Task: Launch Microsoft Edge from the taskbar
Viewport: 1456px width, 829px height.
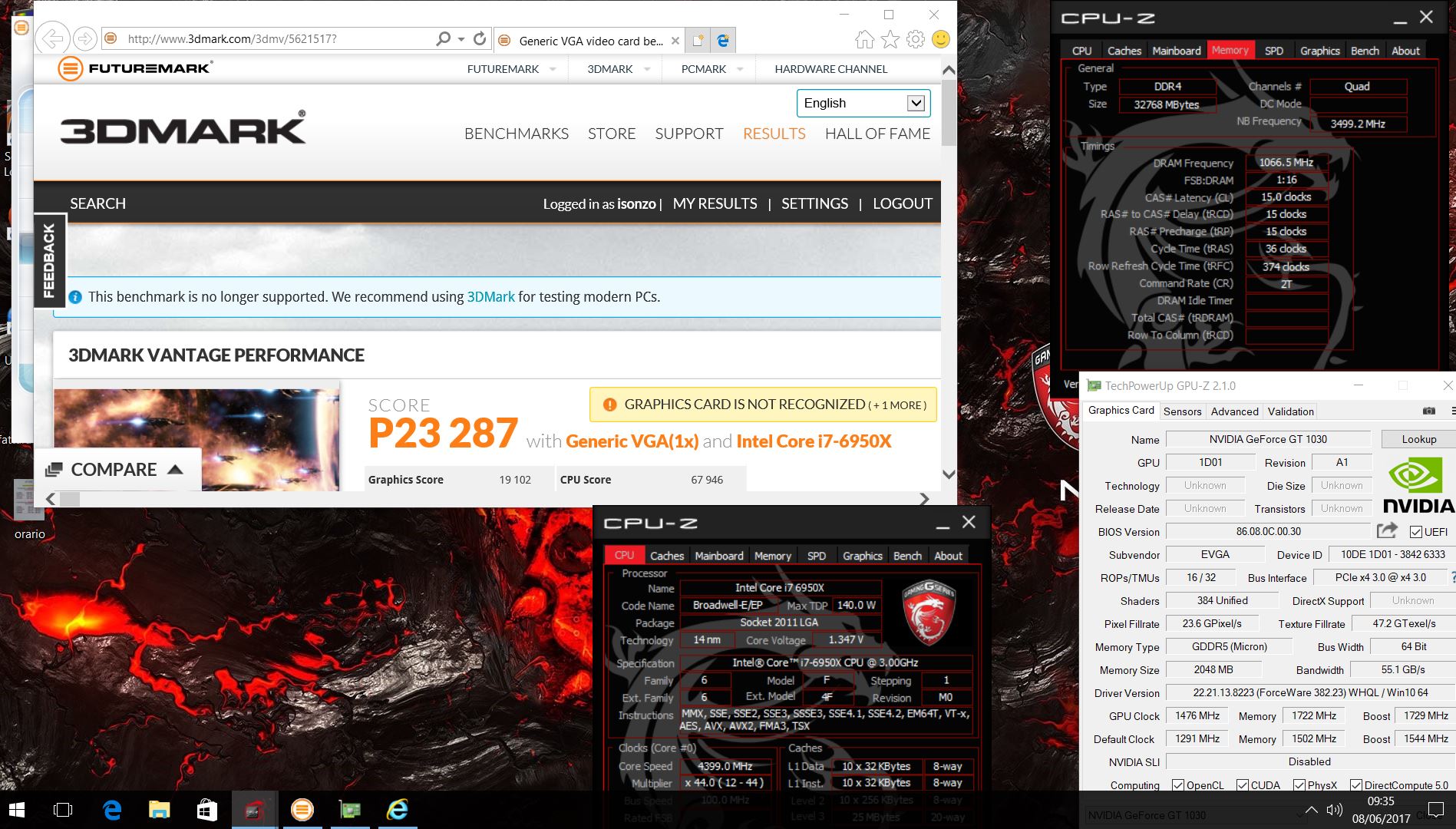Action: [112, 810]
